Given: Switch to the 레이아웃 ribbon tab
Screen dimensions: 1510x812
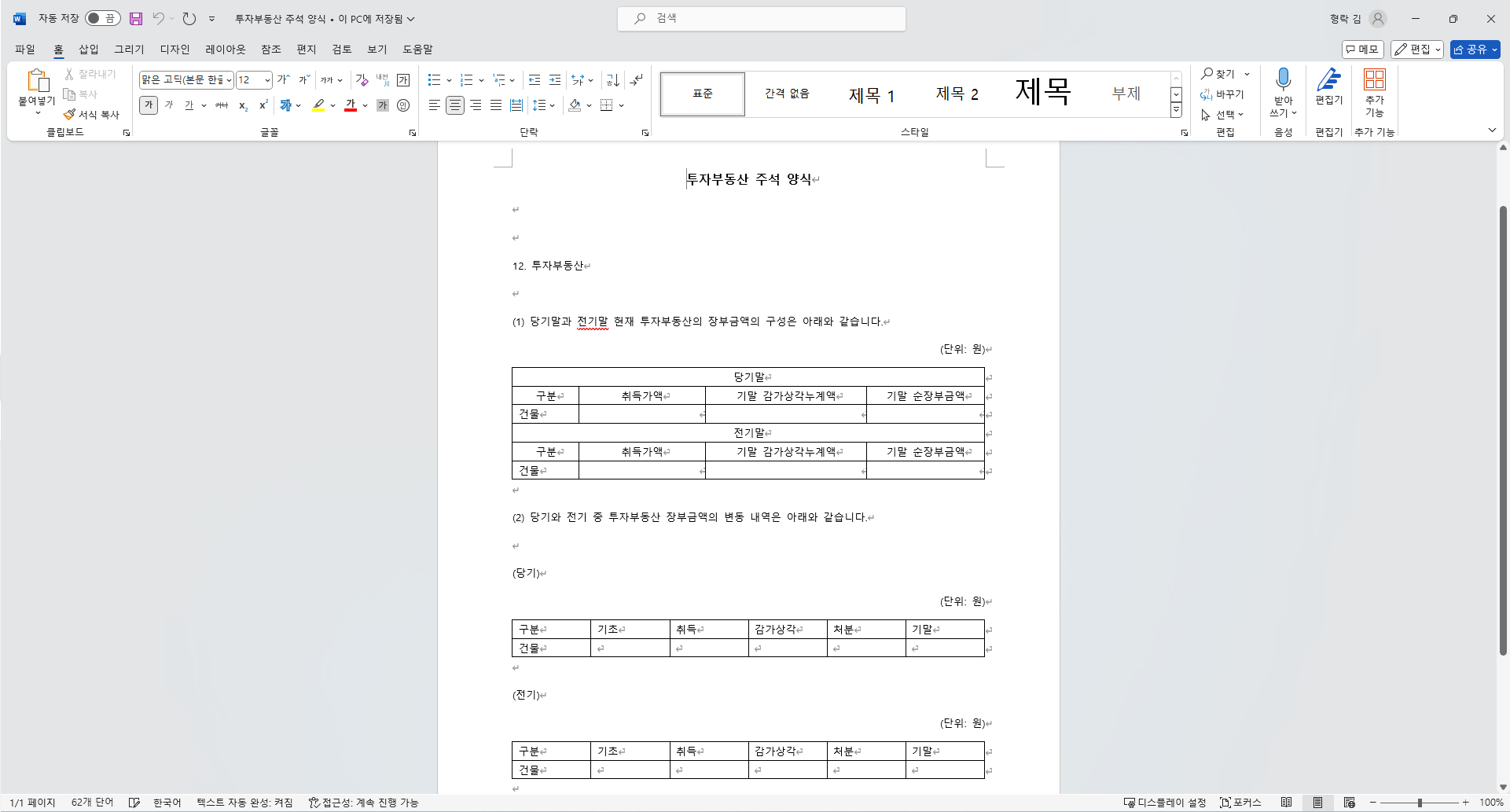Looking at the screenshot, I should pos(225,49).
